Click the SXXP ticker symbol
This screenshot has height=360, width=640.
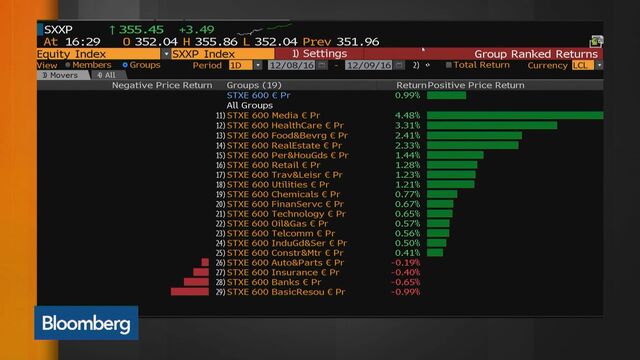[58, 30]
